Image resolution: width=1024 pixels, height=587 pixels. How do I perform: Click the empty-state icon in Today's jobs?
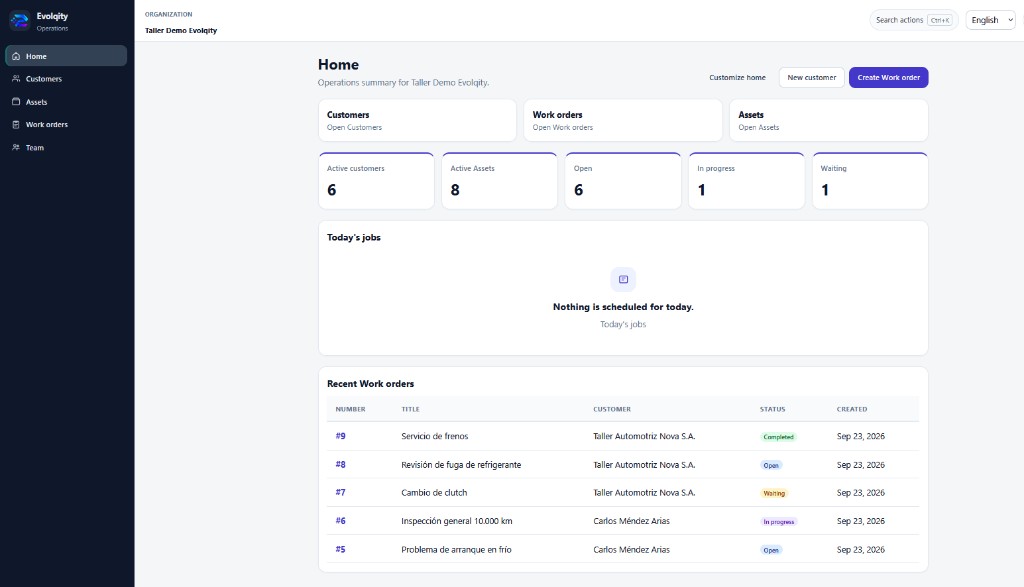tap(623, 279)
